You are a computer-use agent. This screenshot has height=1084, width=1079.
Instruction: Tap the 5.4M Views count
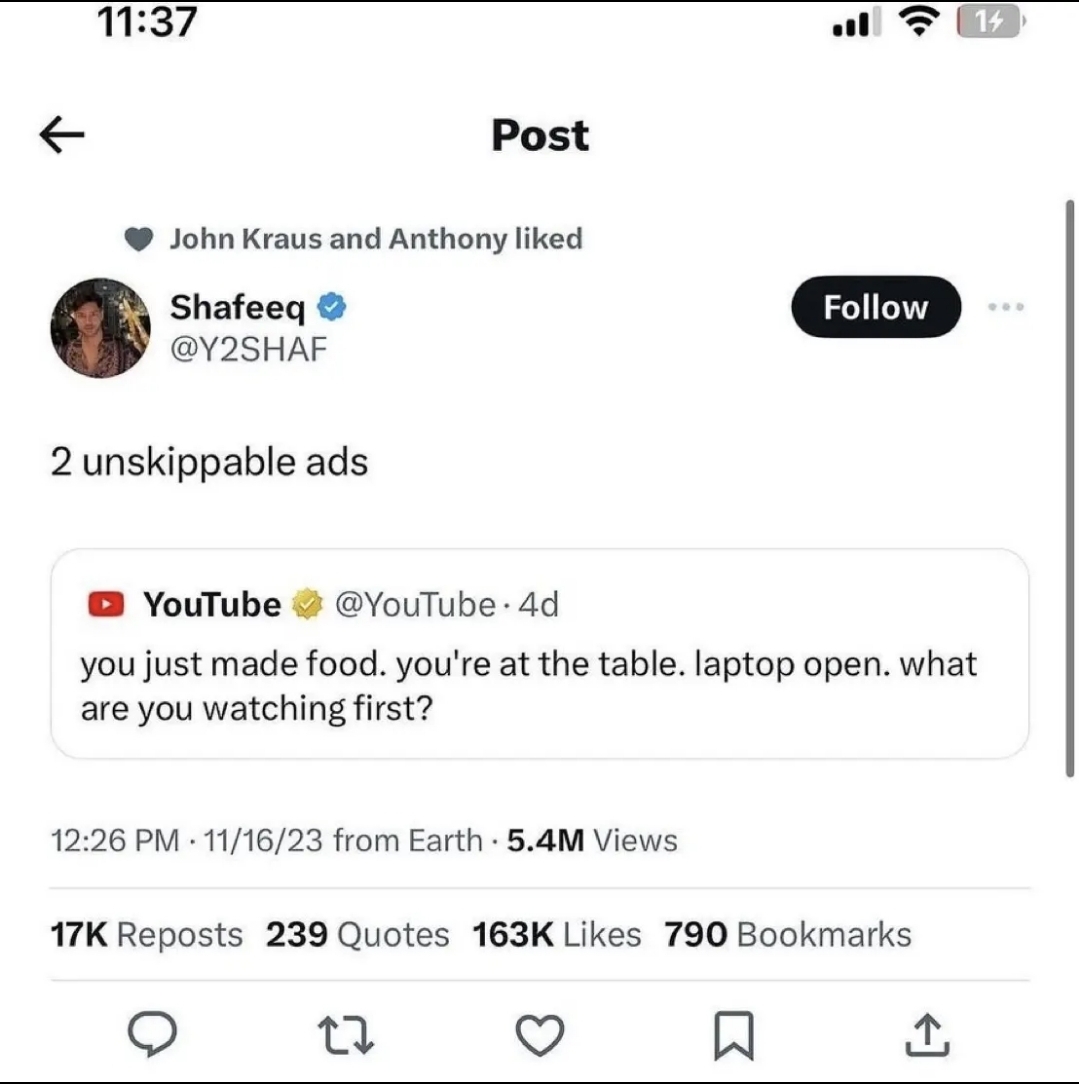pos(592,841)
